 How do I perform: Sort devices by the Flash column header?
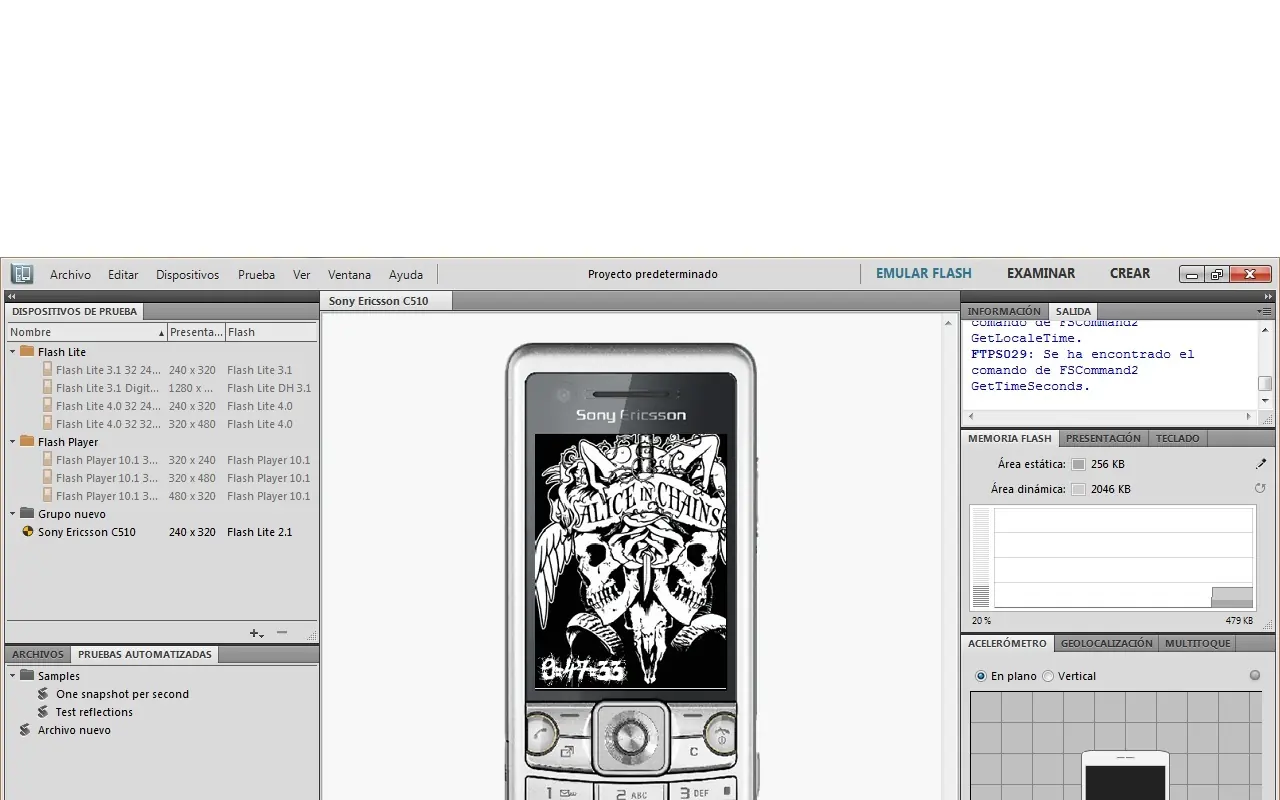tap(271, 332)
